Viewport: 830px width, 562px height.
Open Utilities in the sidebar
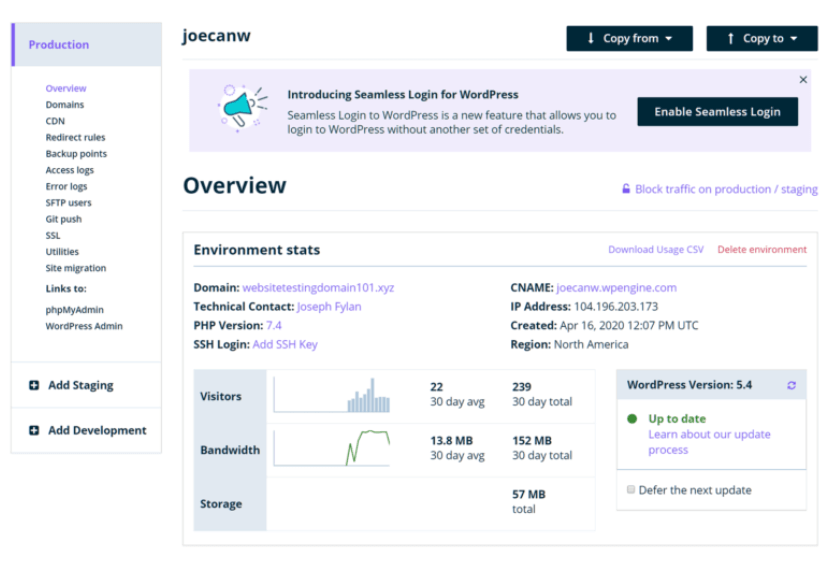coord(62,252)
